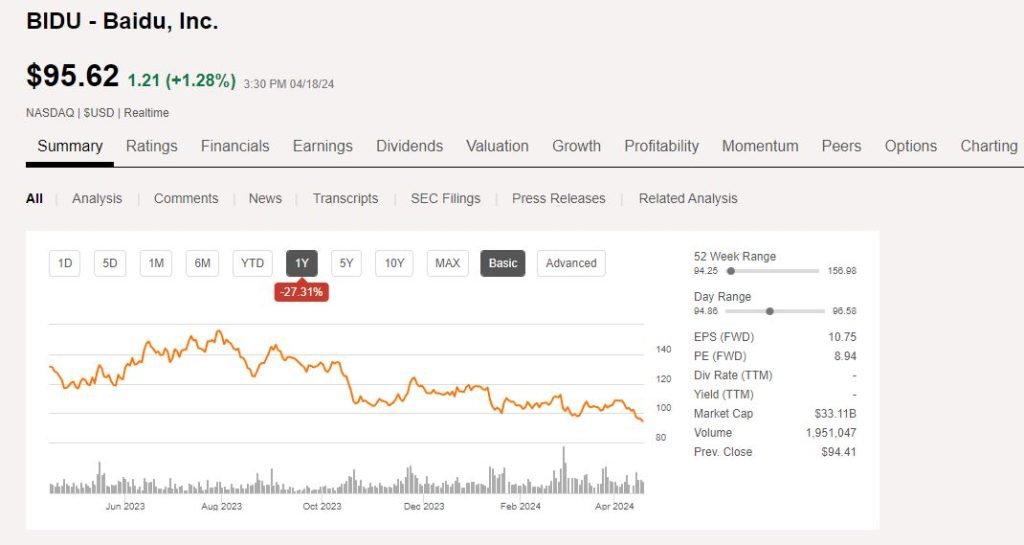1024x545 pixels.
Task: Switch chart to Advanced mode
Action: 571,263
